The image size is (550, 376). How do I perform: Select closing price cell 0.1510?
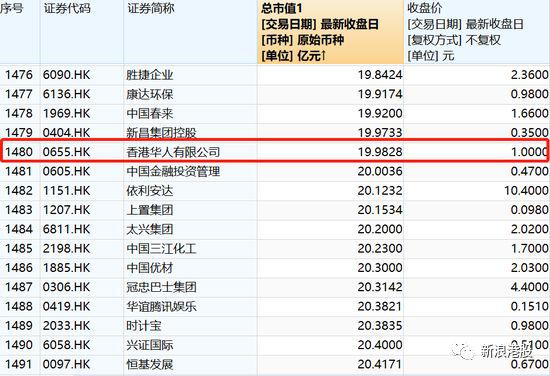pyautogui.click(x=529, y=306)
